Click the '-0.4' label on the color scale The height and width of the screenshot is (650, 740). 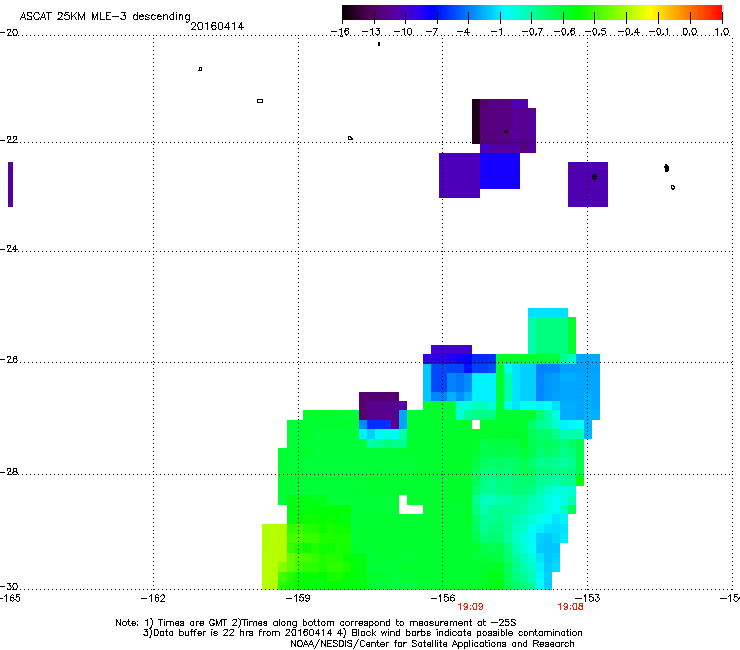point(629,32)
